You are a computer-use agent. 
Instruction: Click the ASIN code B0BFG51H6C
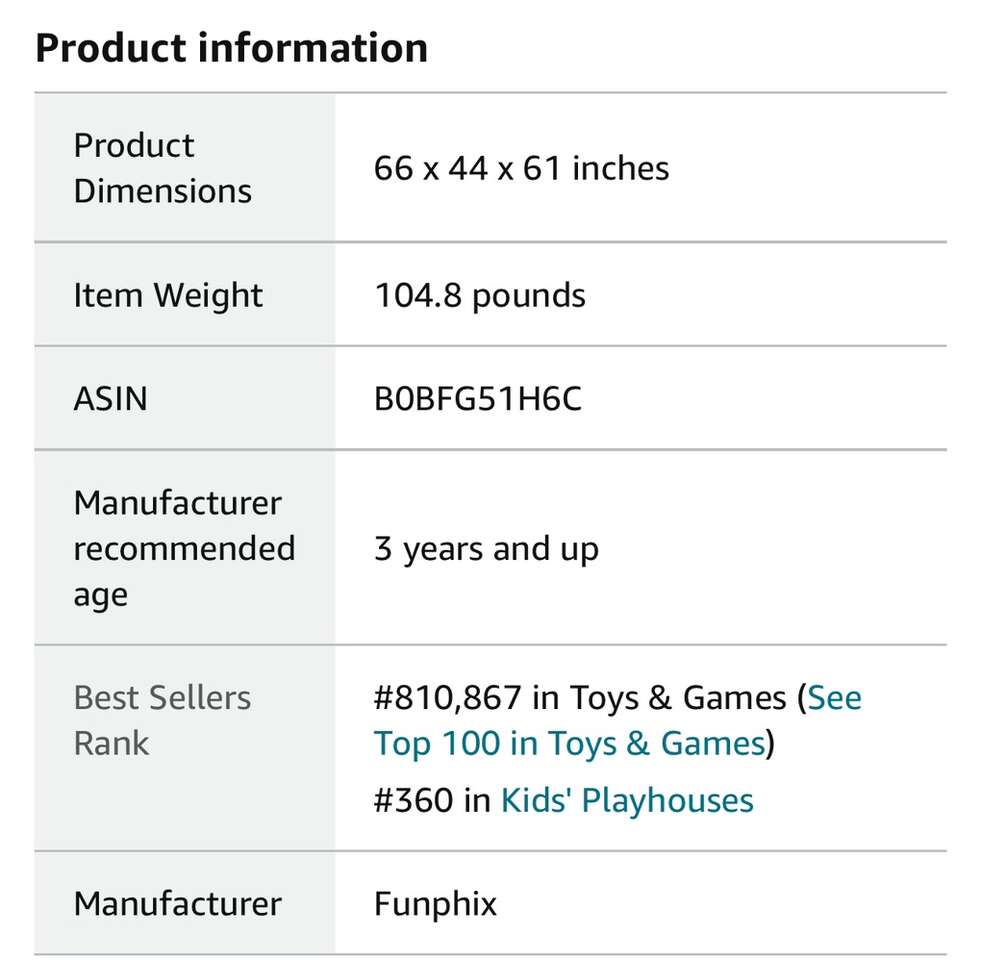pyautogui.click(x=478, y=399)
